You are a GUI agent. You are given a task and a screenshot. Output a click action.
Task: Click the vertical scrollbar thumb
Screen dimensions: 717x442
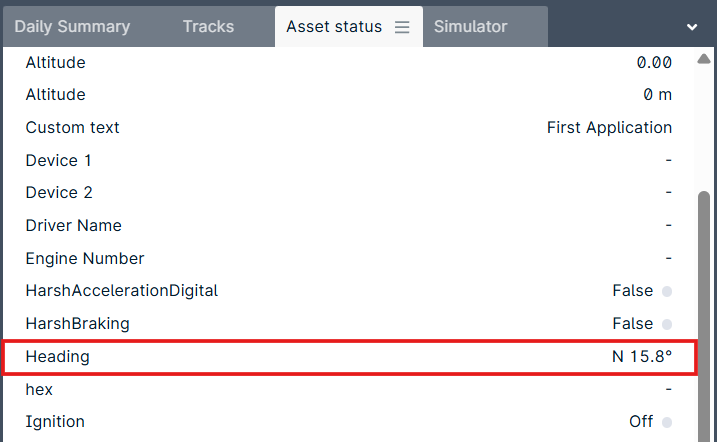point(704,315)
